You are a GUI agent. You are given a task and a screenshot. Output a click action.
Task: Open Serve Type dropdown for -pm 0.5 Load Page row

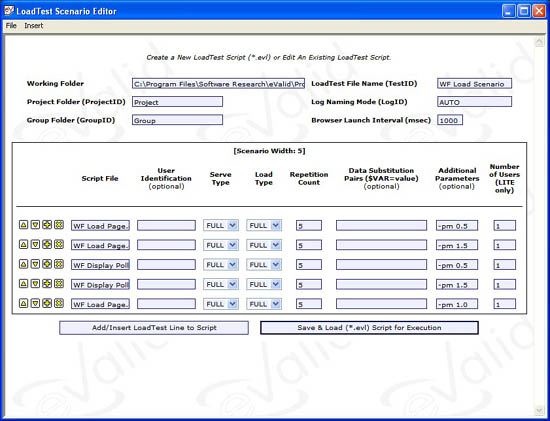coord(221,226)
